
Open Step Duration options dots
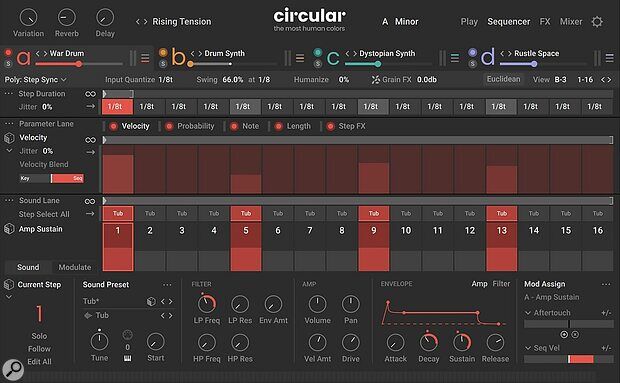click(9, 94)
